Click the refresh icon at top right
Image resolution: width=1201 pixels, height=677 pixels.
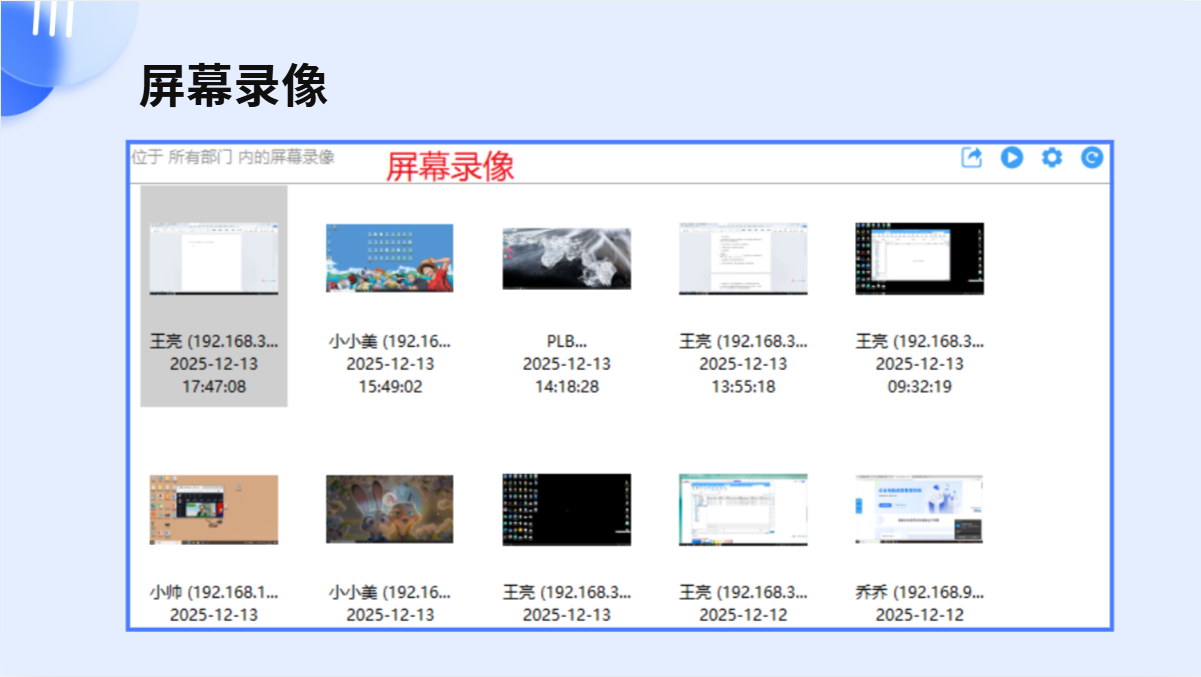[1092, 158]
